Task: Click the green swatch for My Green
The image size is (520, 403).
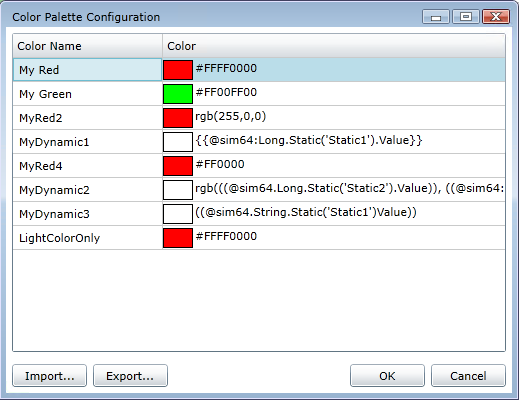Action: (178, 94)
